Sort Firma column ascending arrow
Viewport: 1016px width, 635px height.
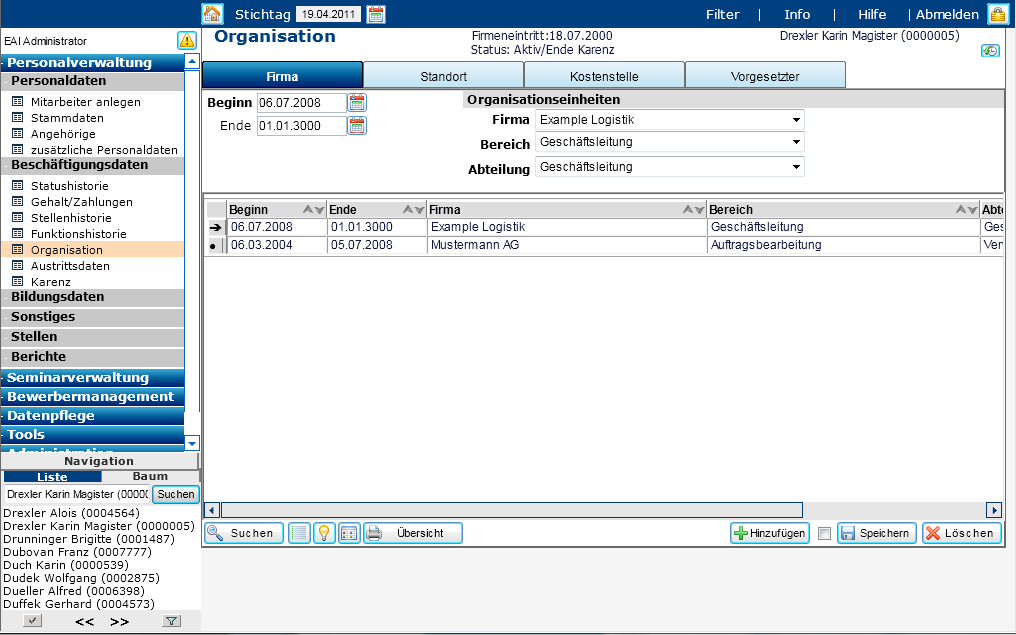688,209
